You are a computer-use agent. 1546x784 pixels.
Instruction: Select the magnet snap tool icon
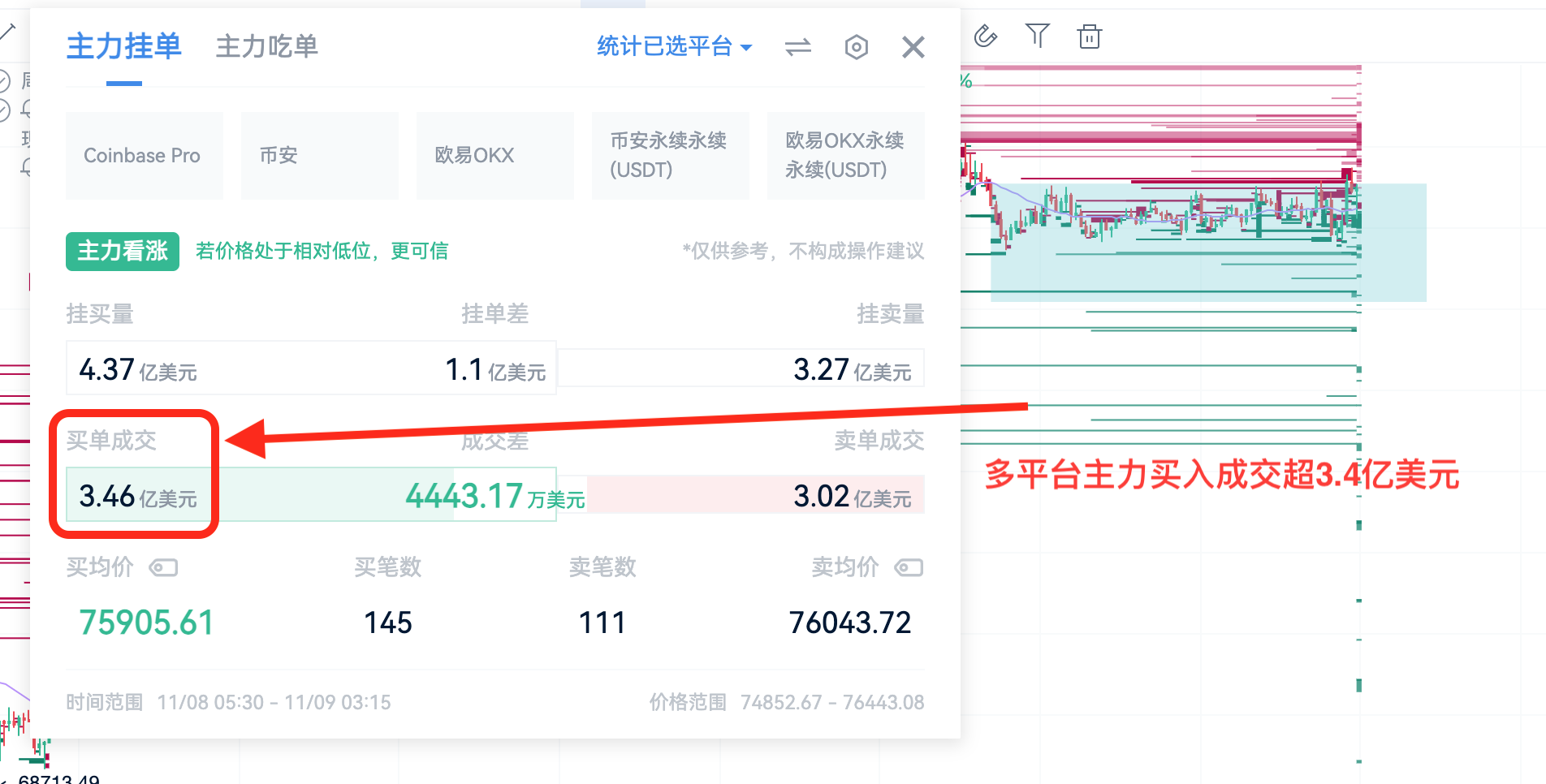(x=986, y=37)
